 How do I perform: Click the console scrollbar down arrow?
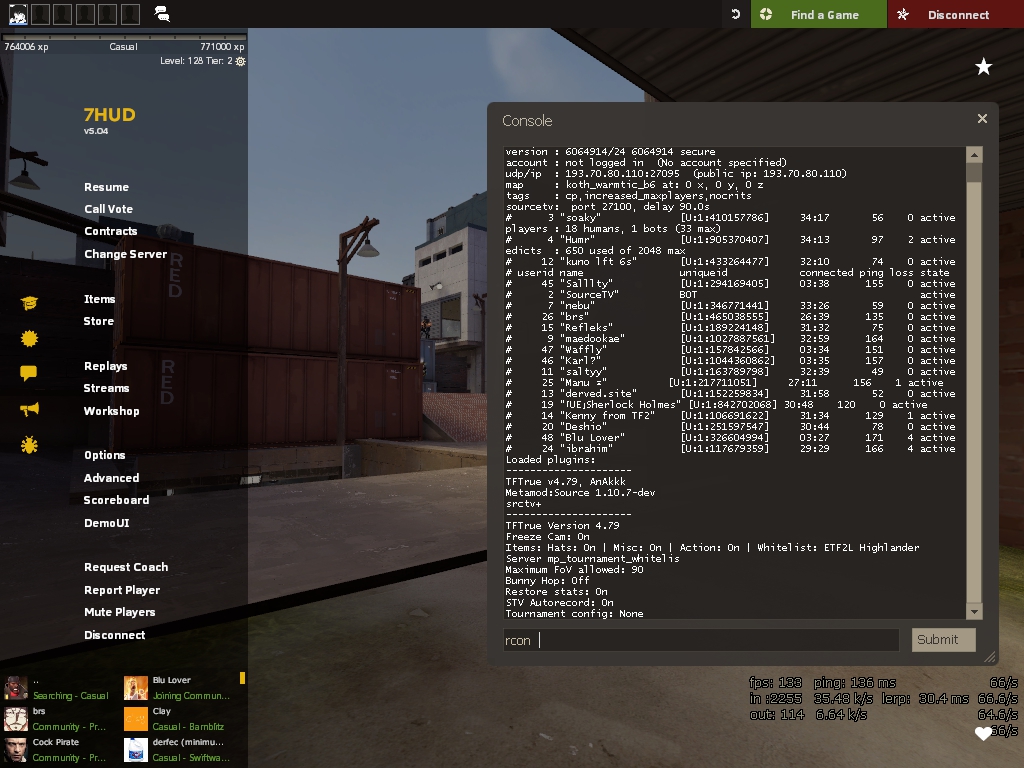(x=974, y=611)
